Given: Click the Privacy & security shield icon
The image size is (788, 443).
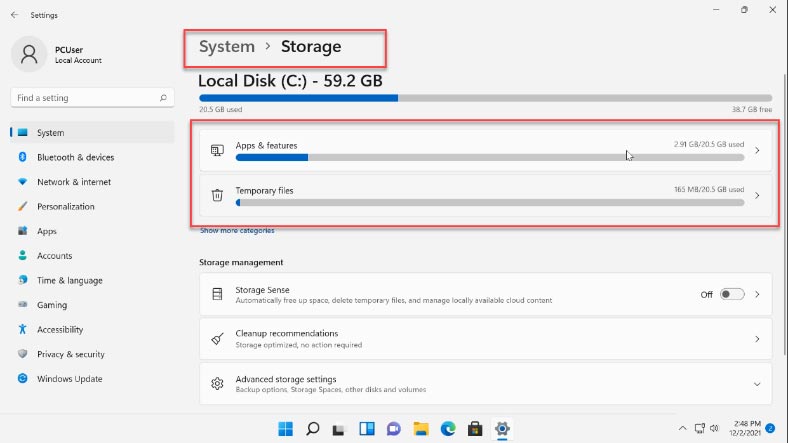Looking at the screenshot, I should (22, 354).
